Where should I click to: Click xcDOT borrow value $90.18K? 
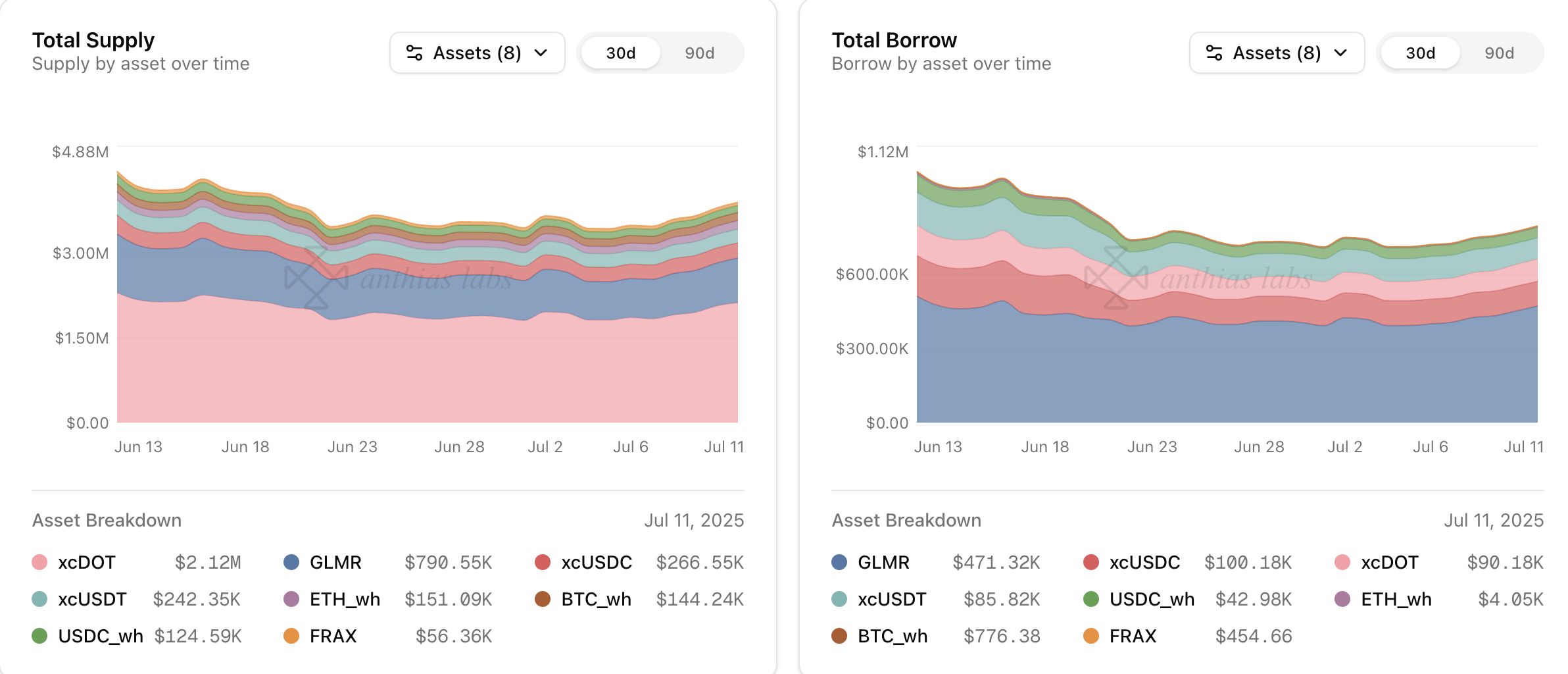click(1506, 563)
